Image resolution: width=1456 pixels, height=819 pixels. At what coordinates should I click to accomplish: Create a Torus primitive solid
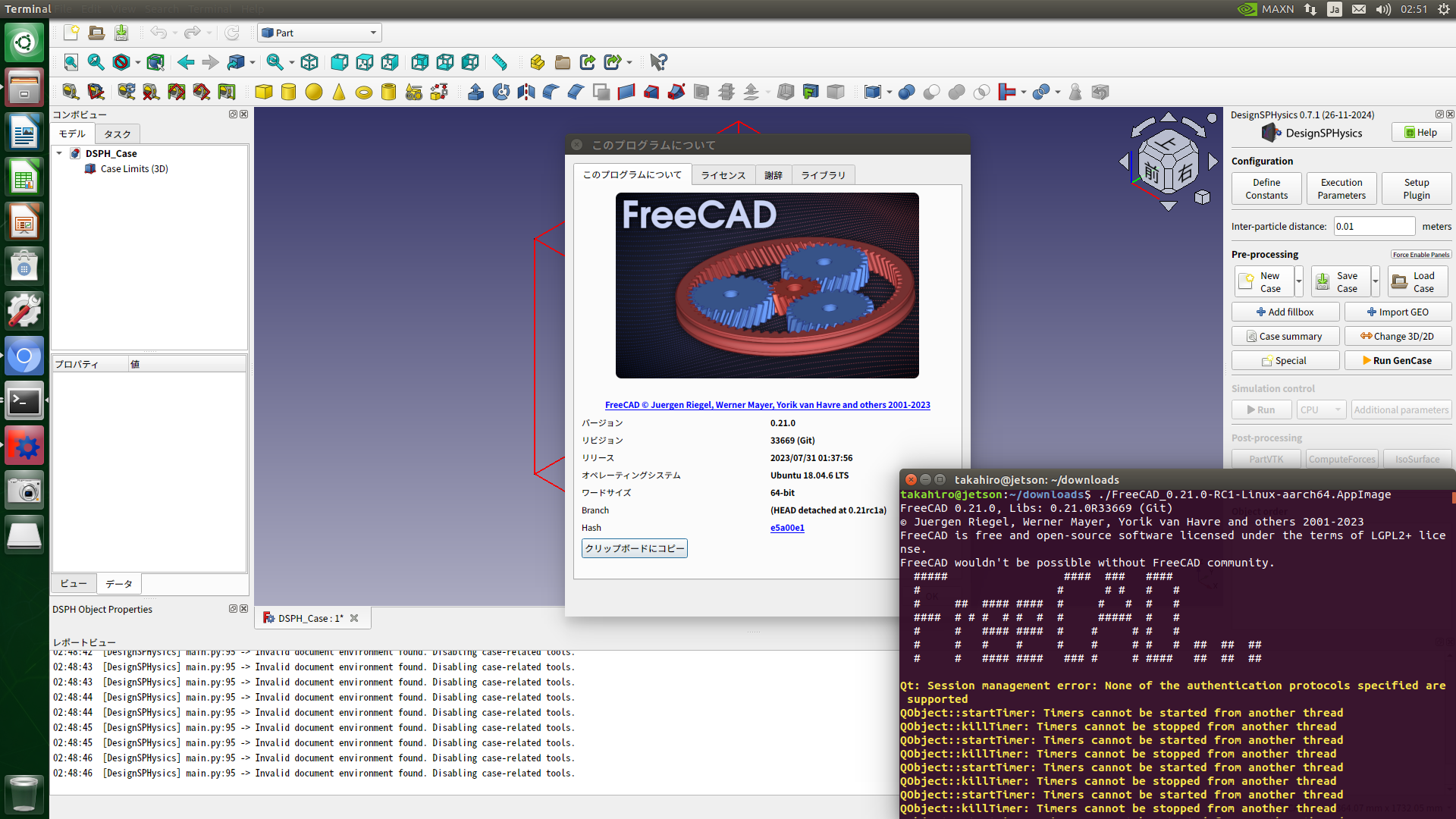(364, 92)
